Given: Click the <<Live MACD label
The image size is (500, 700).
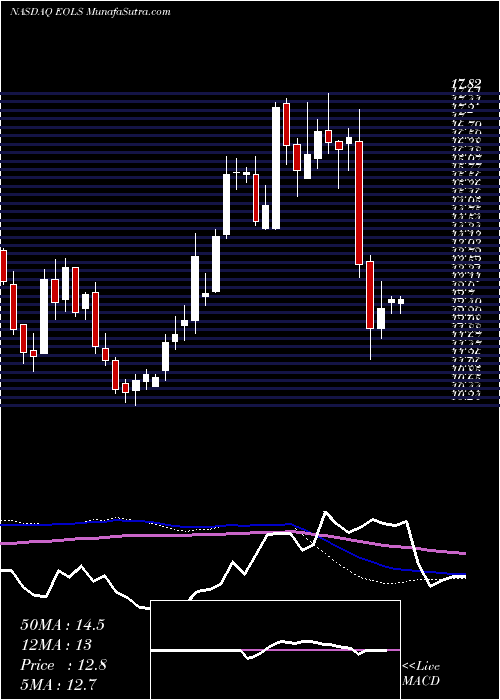Looking at the screenshot, I should pyautogui.click(x=421, y=674).
